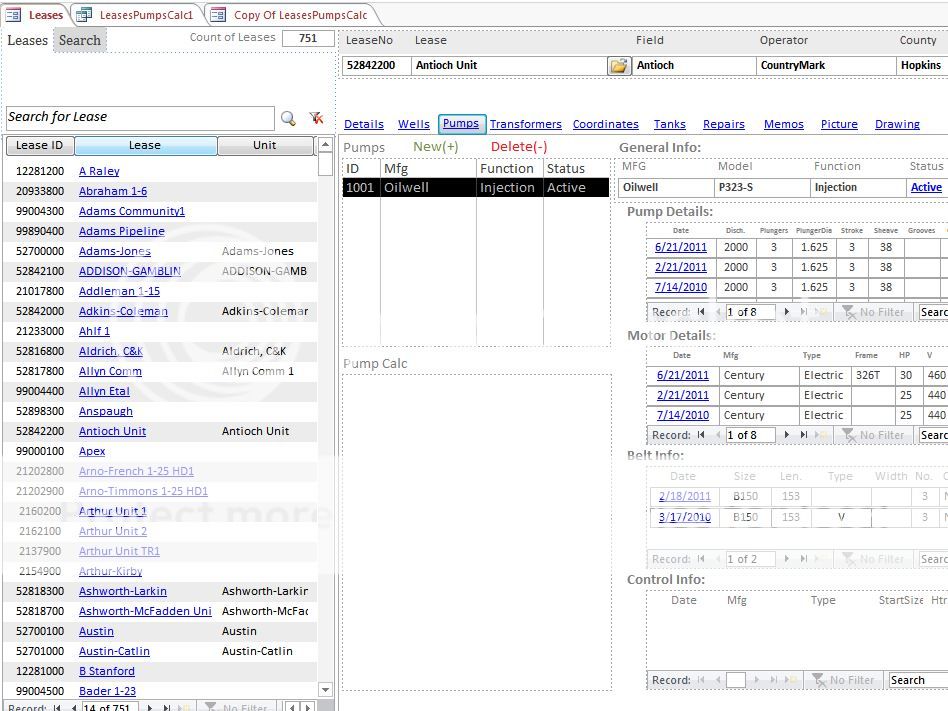948x711 pixels.
Task: Open the folder icon beside Antioch Unit lease
Action: 619,66
